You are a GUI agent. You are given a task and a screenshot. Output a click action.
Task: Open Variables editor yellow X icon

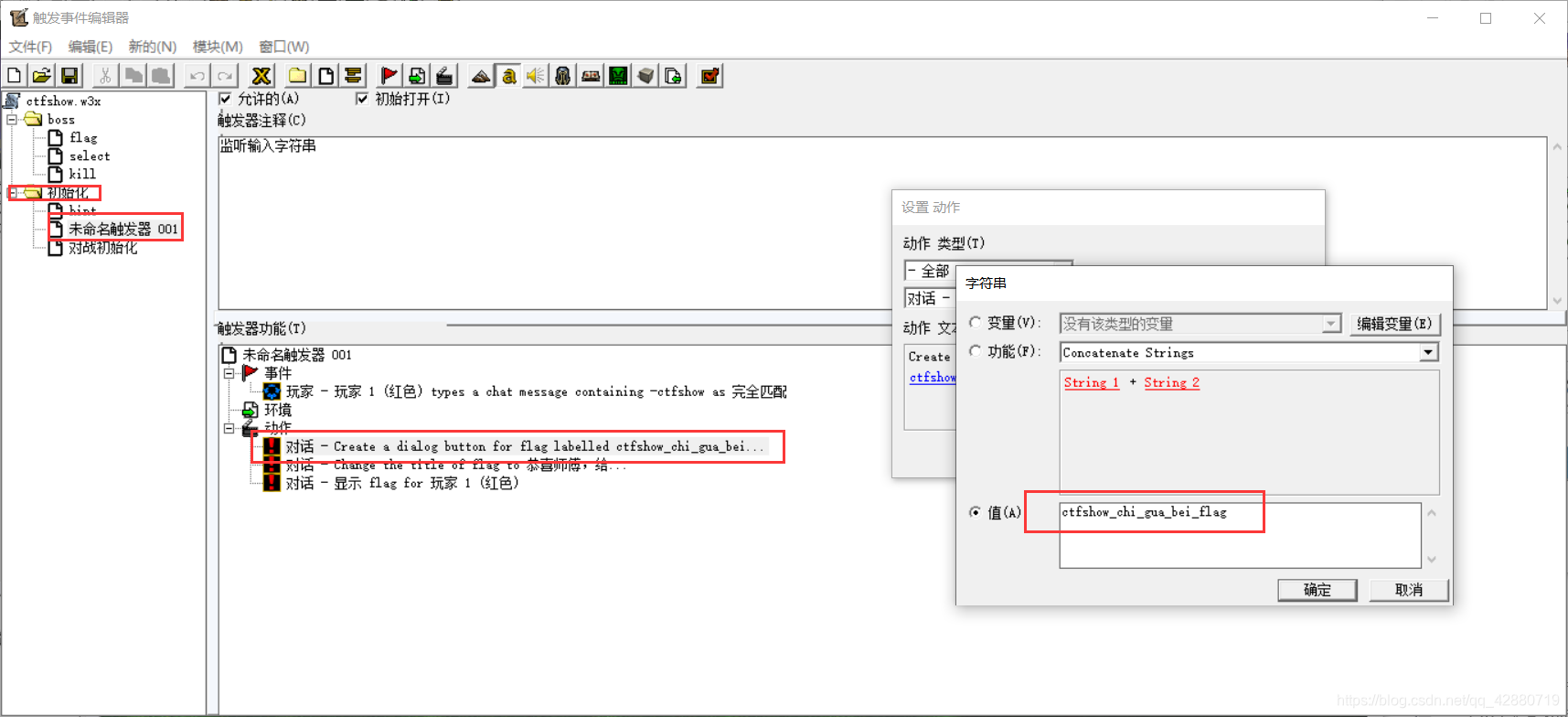(x=261, y=76)
